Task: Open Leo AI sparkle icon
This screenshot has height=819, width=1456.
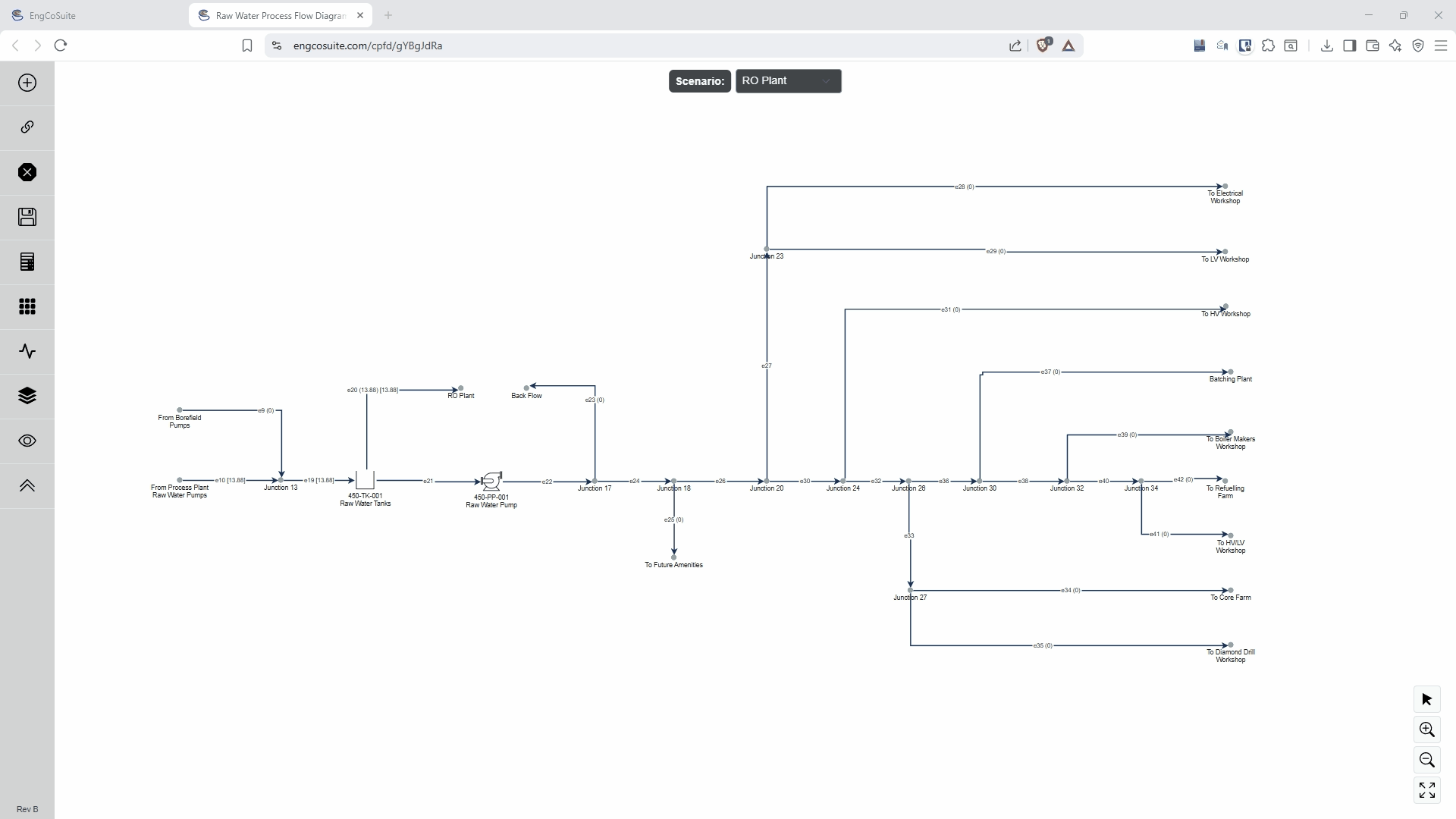Action: (x=1395, y=45)
